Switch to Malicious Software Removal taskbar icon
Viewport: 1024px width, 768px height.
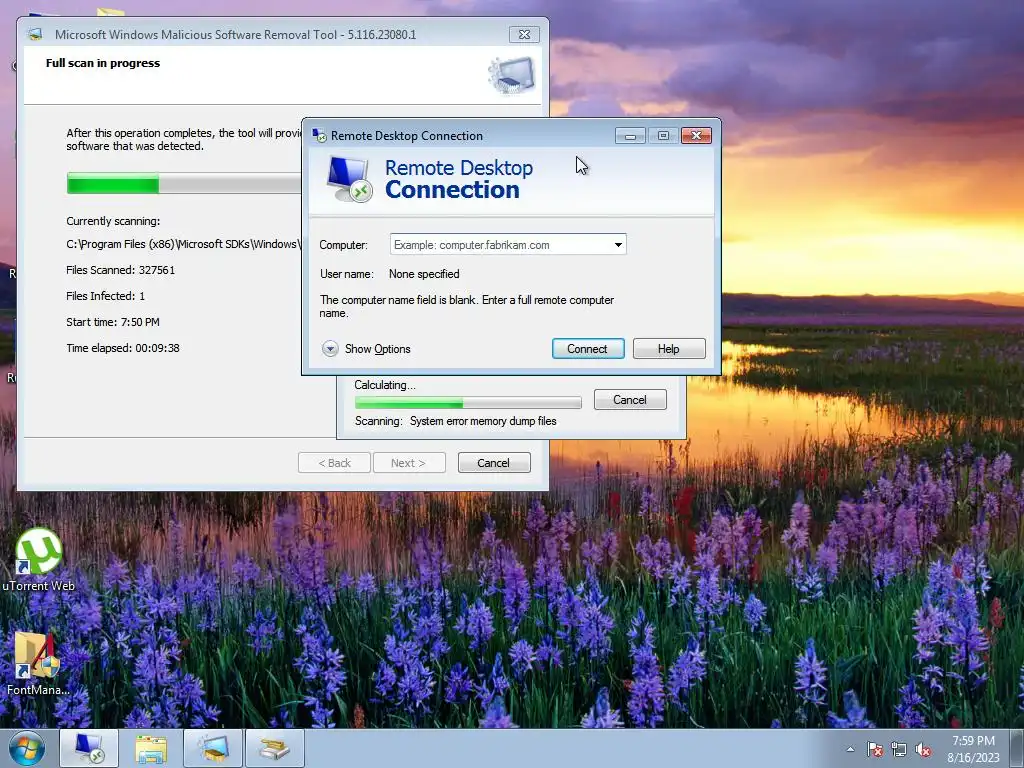[213, 748]
